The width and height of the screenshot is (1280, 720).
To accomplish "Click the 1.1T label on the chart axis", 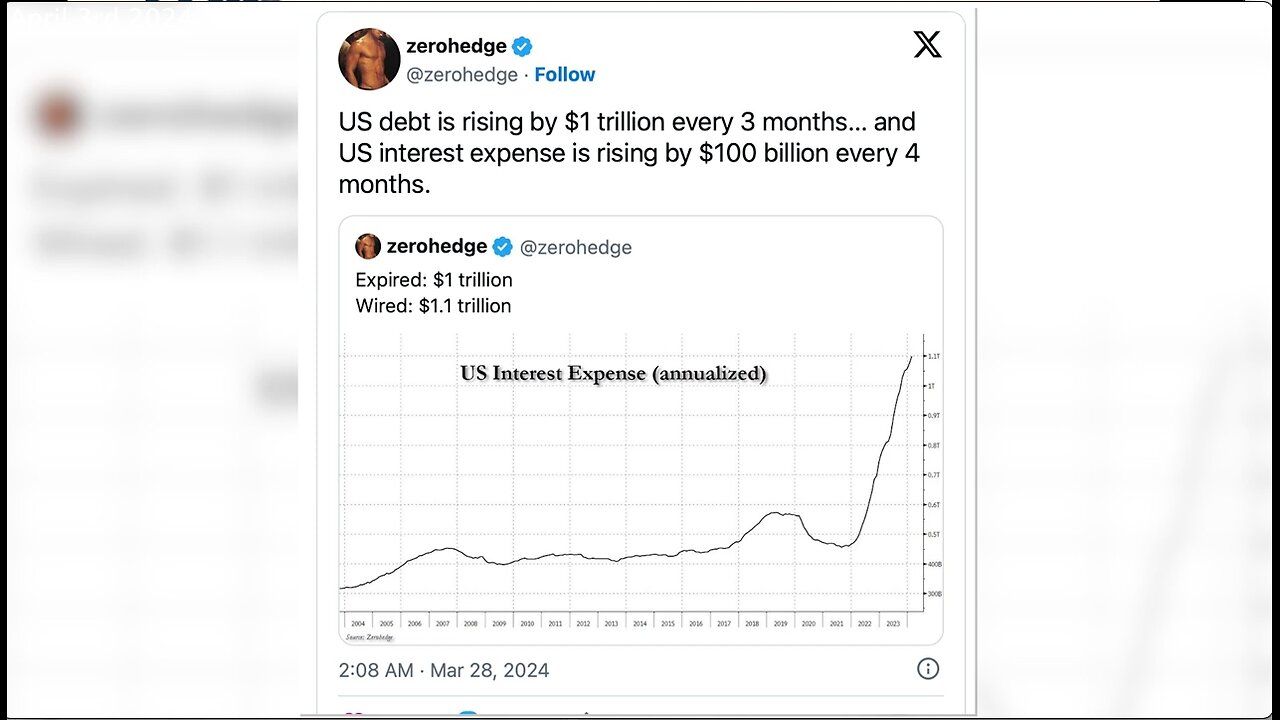I will (932, 357).
